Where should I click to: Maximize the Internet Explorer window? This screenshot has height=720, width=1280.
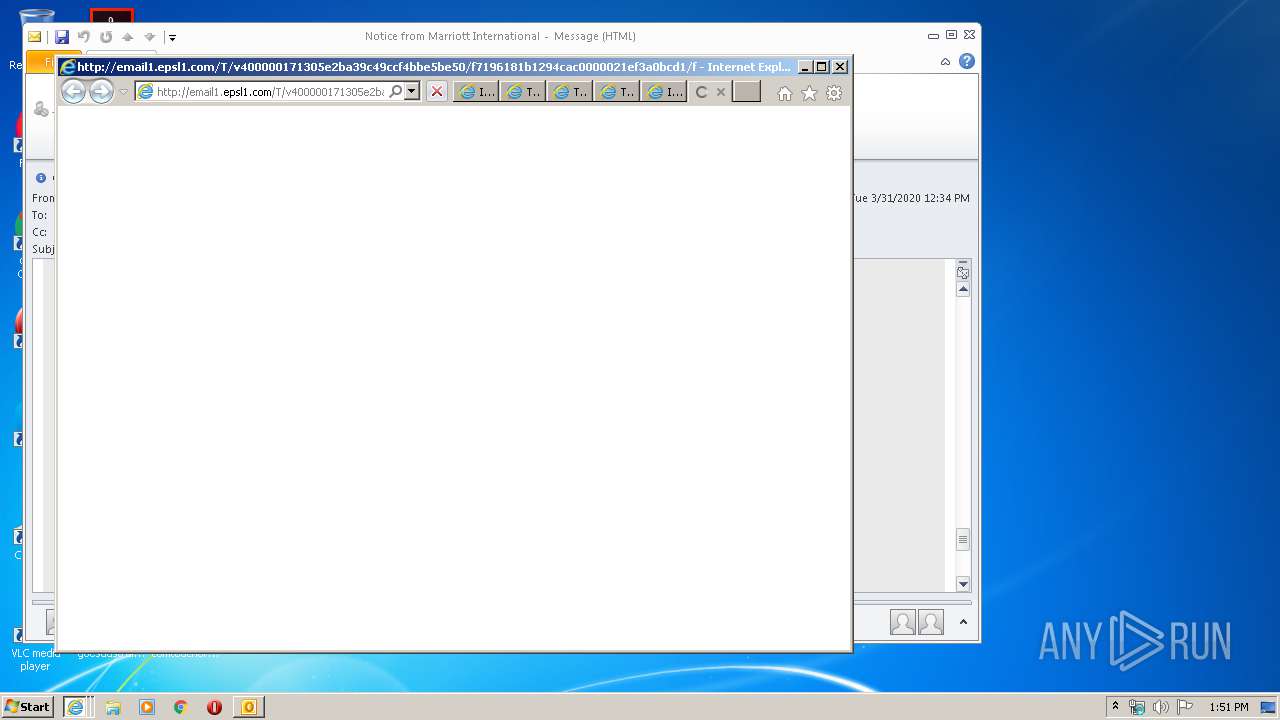coord(822,67)
